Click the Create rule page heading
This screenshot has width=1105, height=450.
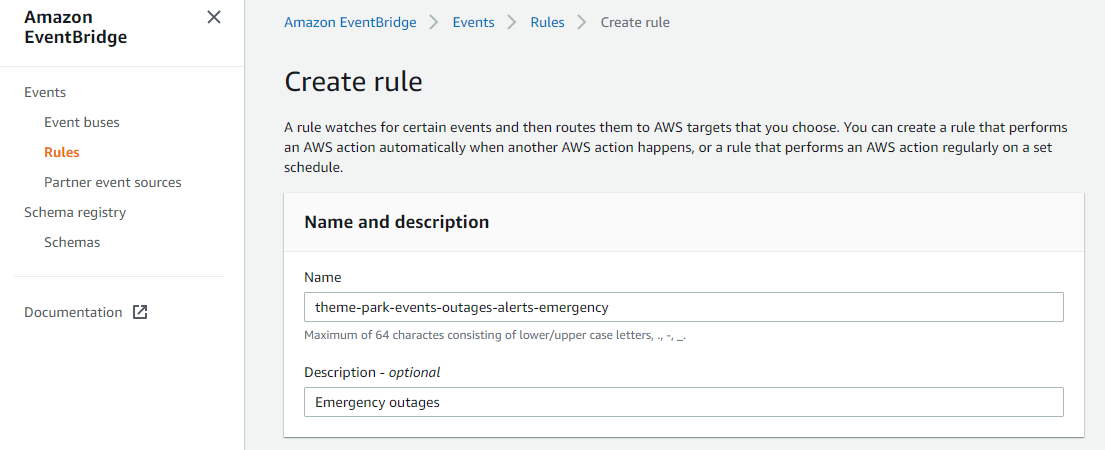tap(353, 82)
